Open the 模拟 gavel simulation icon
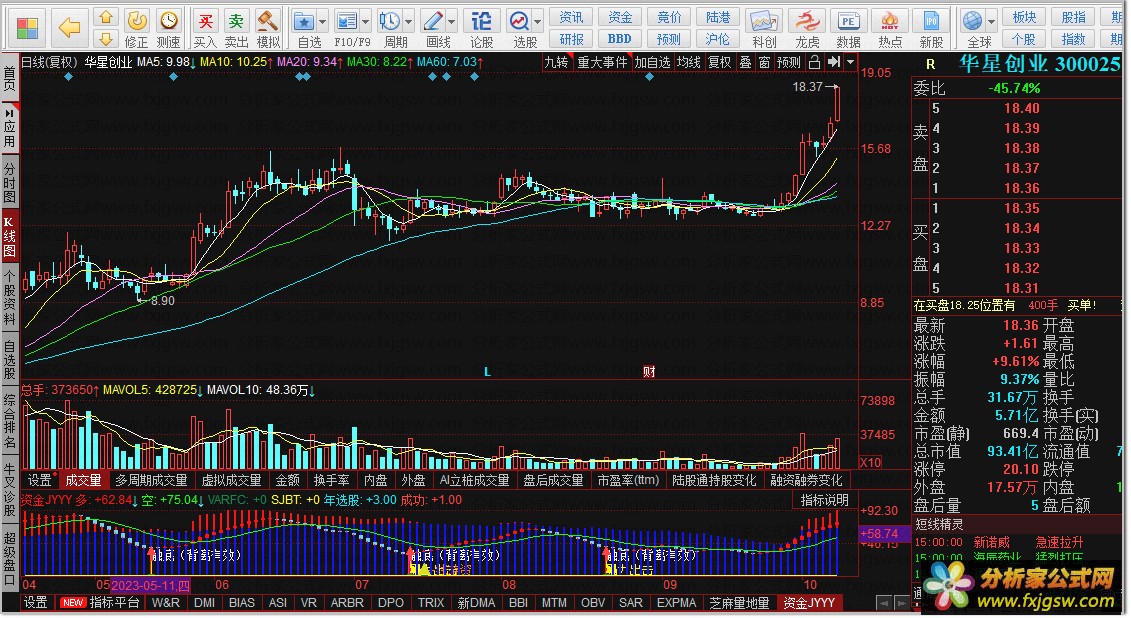This screenshot has height=618, width=1131. [268, 21]
